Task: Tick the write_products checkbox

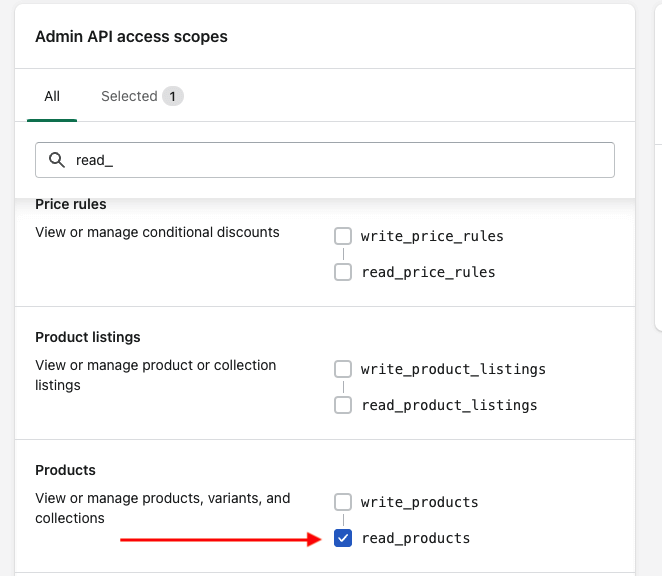Action: pos(343,502)
